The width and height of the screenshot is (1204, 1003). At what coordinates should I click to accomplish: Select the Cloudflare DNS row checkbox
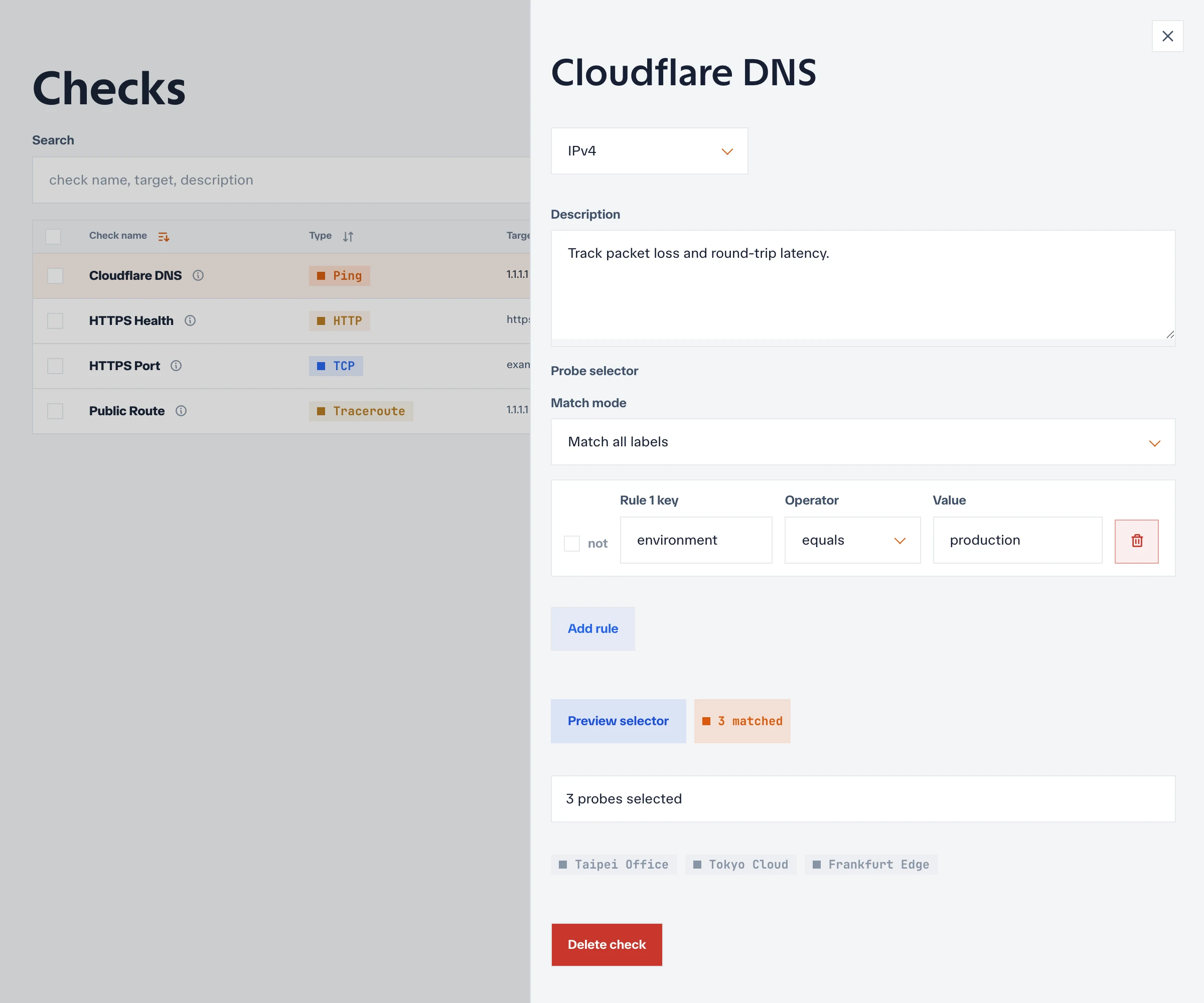pyautogui.click(x=55, y=276)
